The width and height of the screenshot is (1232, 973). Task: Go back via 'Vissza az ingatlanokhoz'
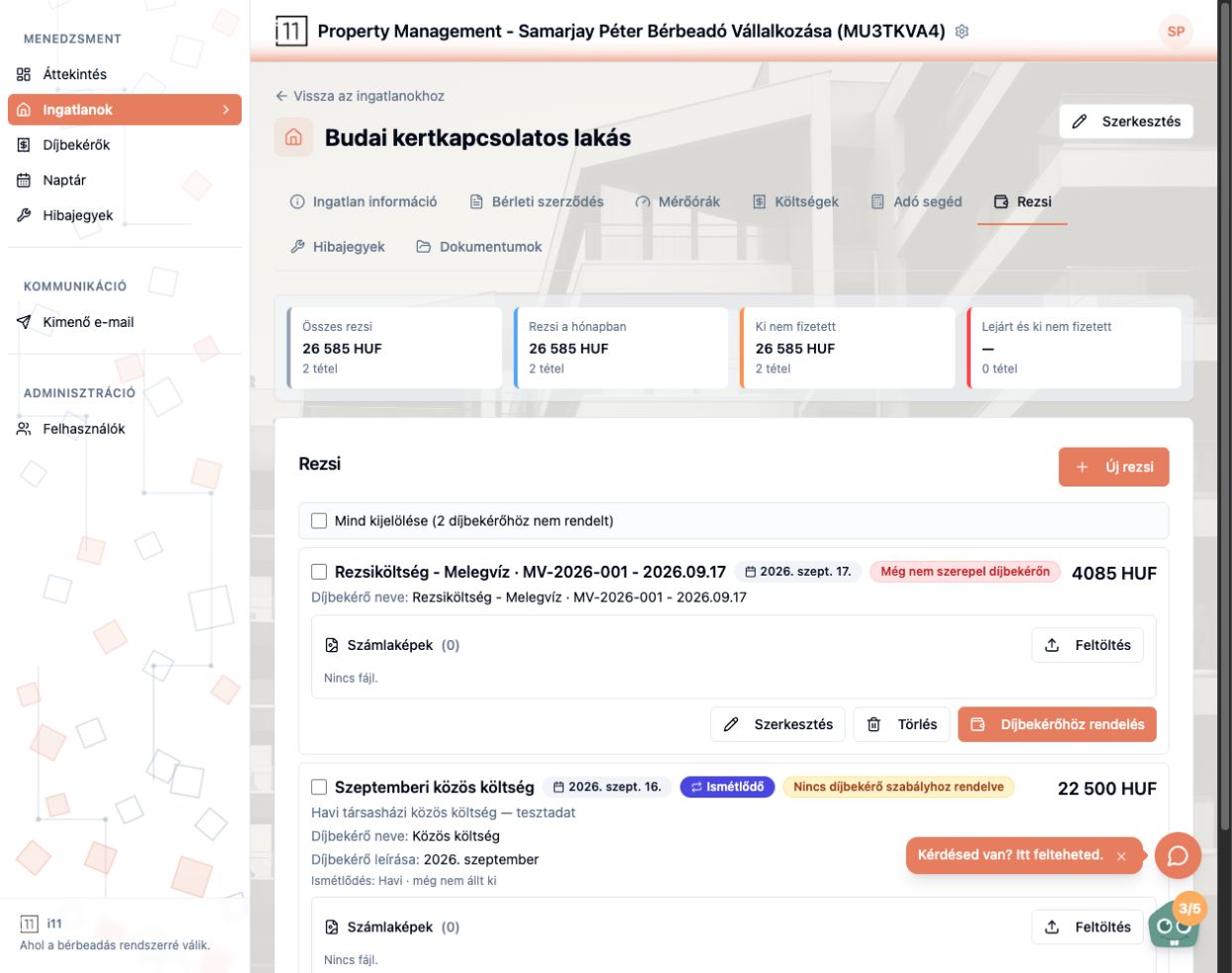click(x=360, y=96)
